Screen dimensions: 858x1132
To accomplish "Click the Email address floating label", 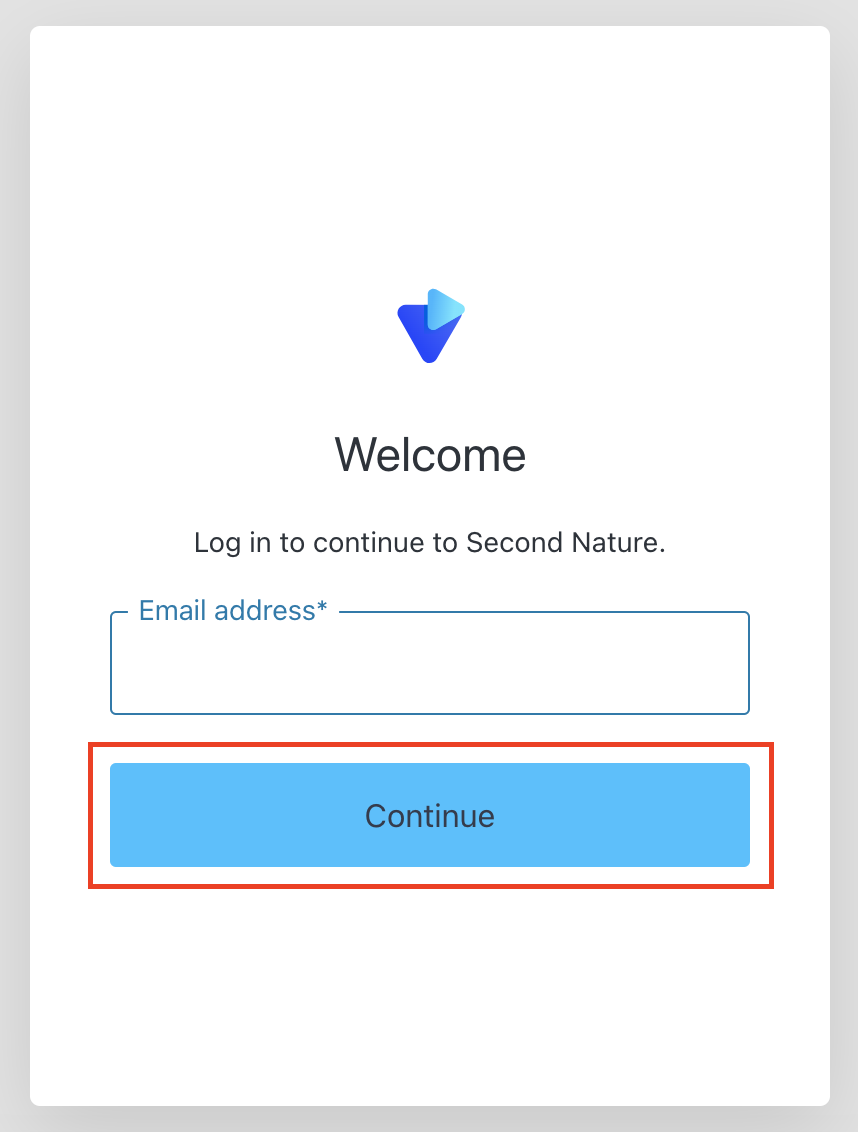I will [x=233, y=611].
